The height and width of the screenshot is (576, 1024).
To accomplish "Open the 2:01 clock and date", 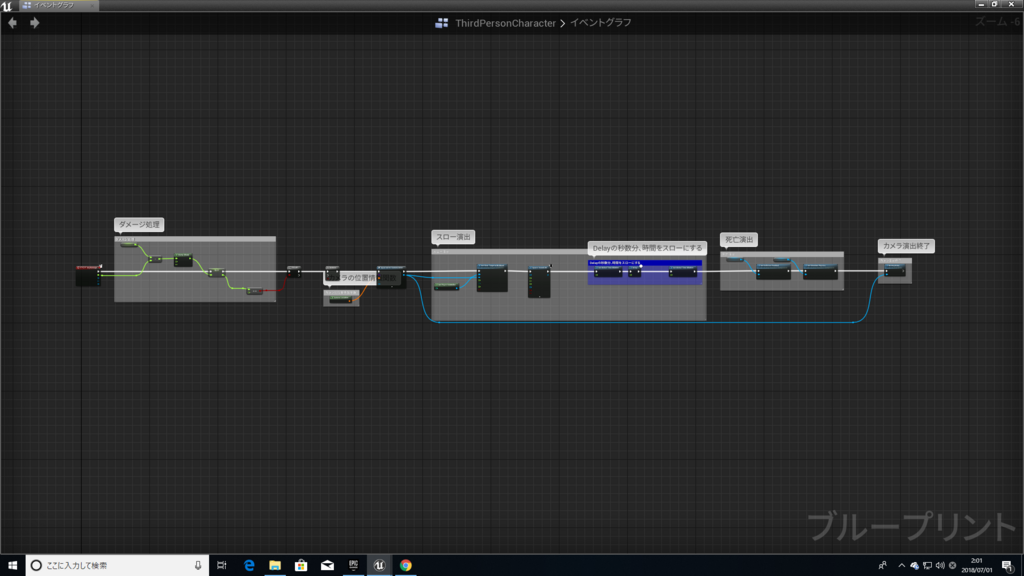I will click(976, 566).
